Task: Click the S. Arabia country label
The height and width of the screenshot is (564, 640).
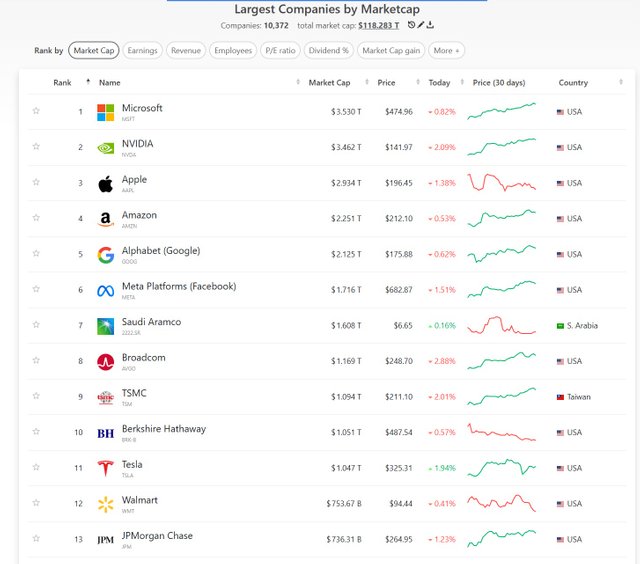Action: pyautogui.click(x=582, y=326)
